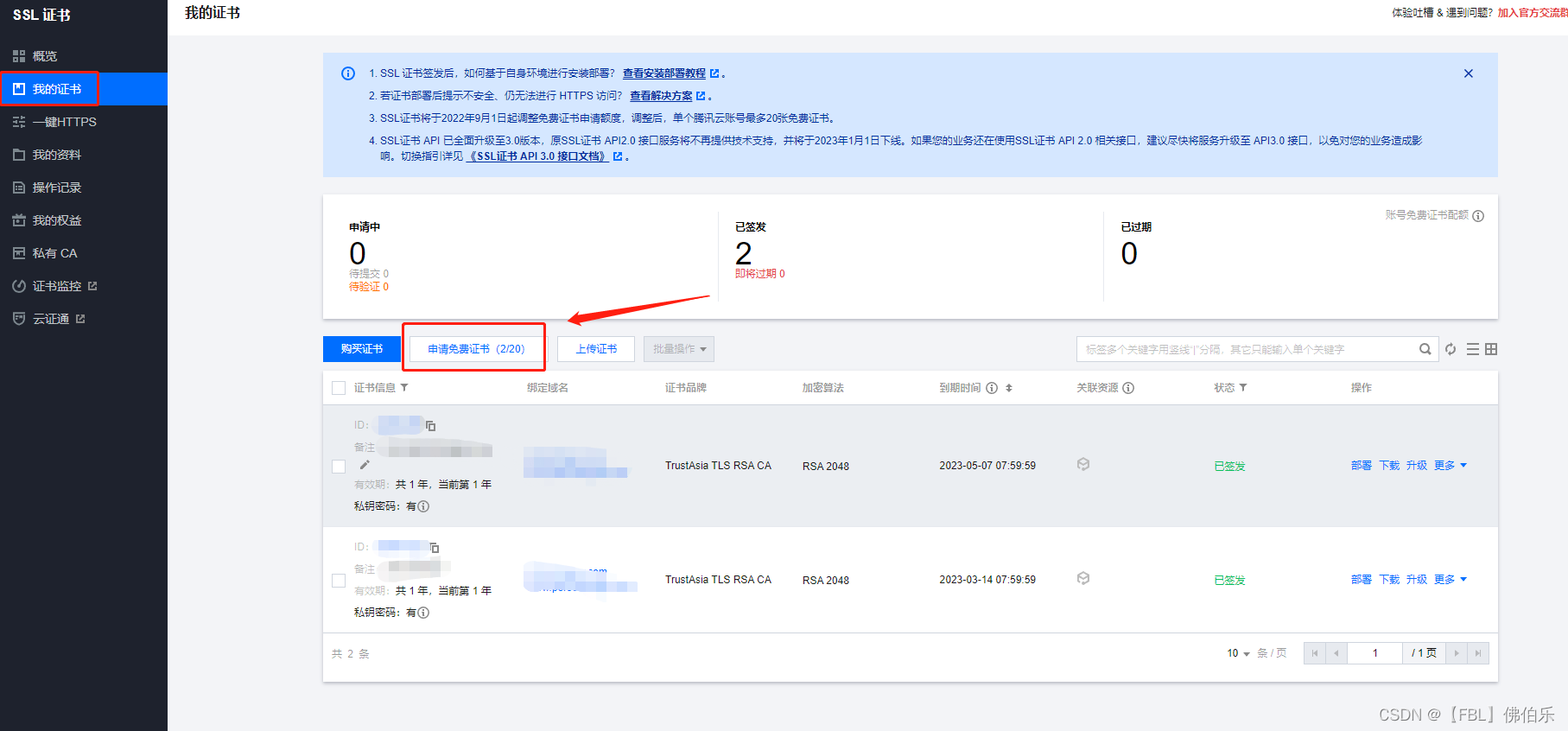
Task: Click associated resource icon in 2023-05-07 row
Action: pos(1083,465)
